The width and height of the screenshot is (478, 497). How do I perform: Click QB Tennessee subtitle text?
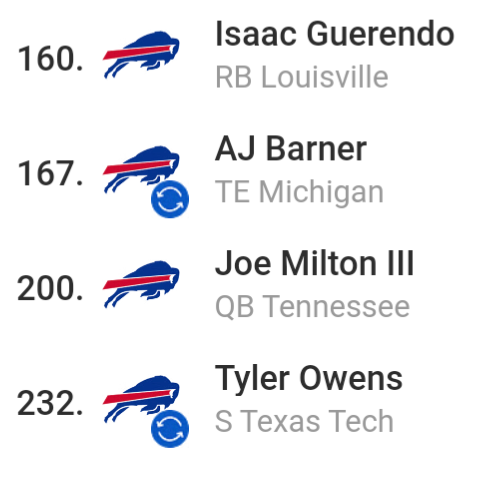(313, 307)
